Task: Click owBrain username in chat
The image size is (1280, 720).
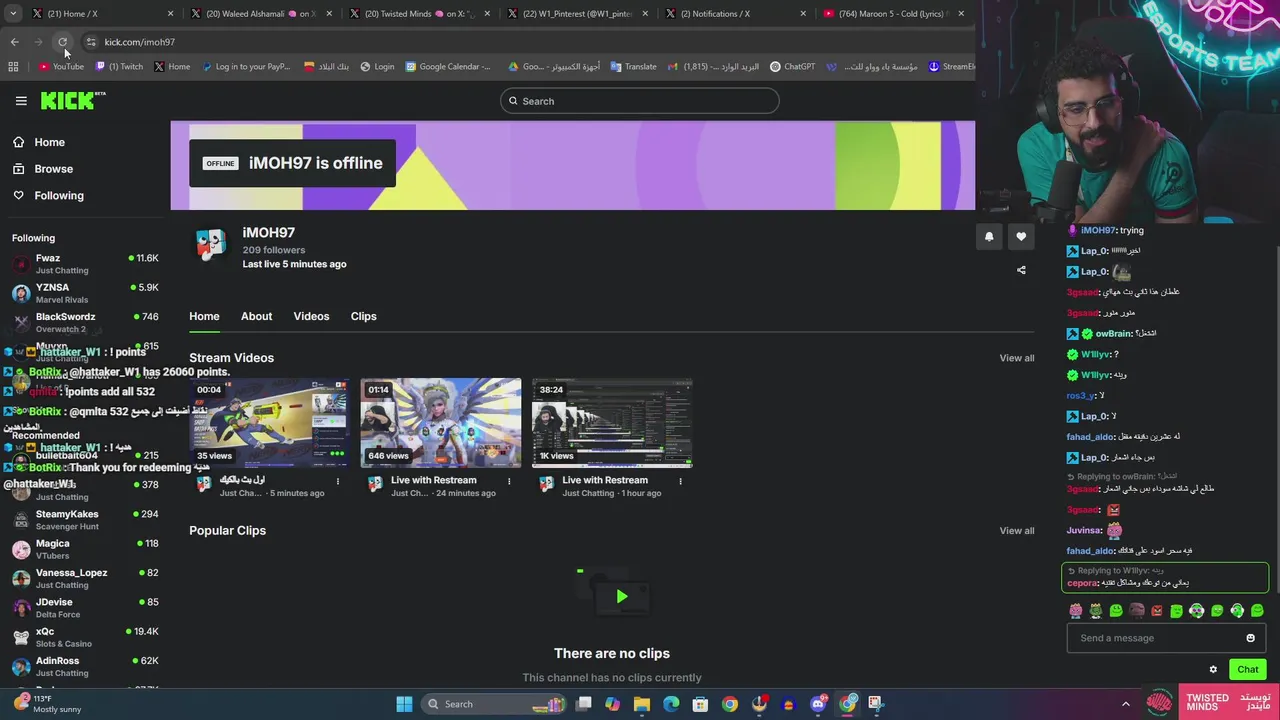Action: click(x=1112, y=333)
